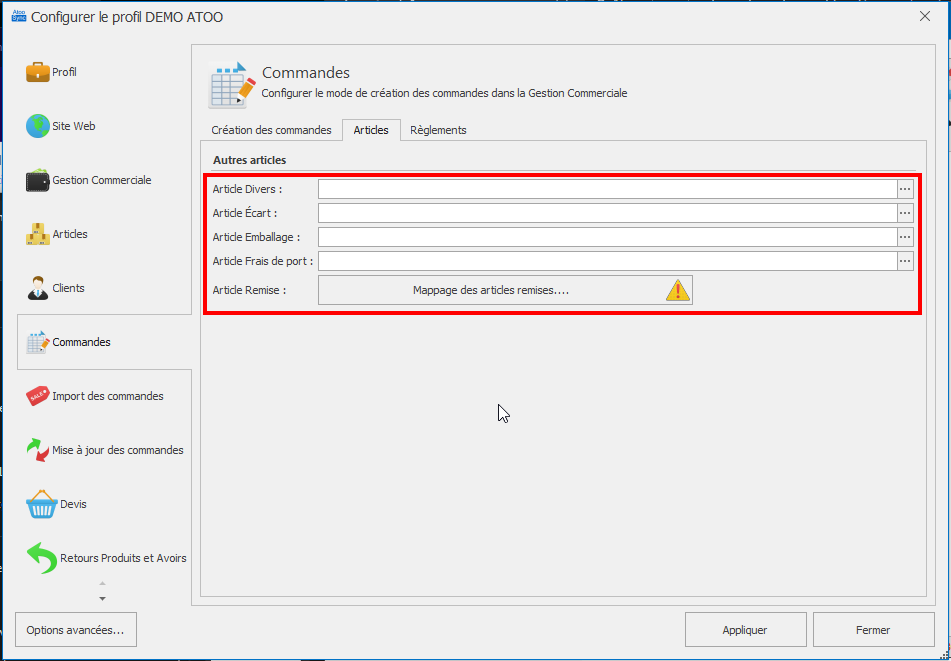Switch to Création des commandes tab
This screenshot has width=951, height=661.
pyautogui.click(x=271, y=130)
